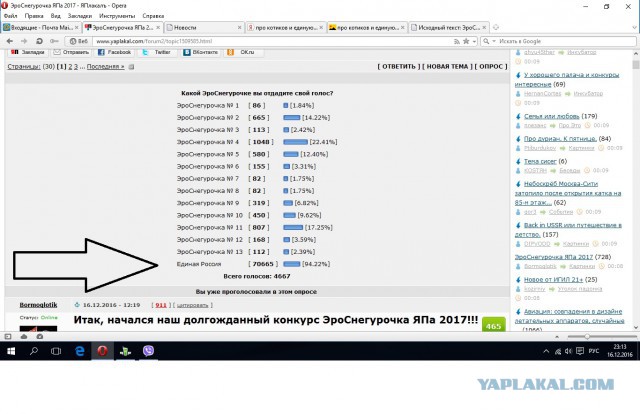The image size is (640, 414).
Task: Open the Файл menu
Action: [11, 16]
